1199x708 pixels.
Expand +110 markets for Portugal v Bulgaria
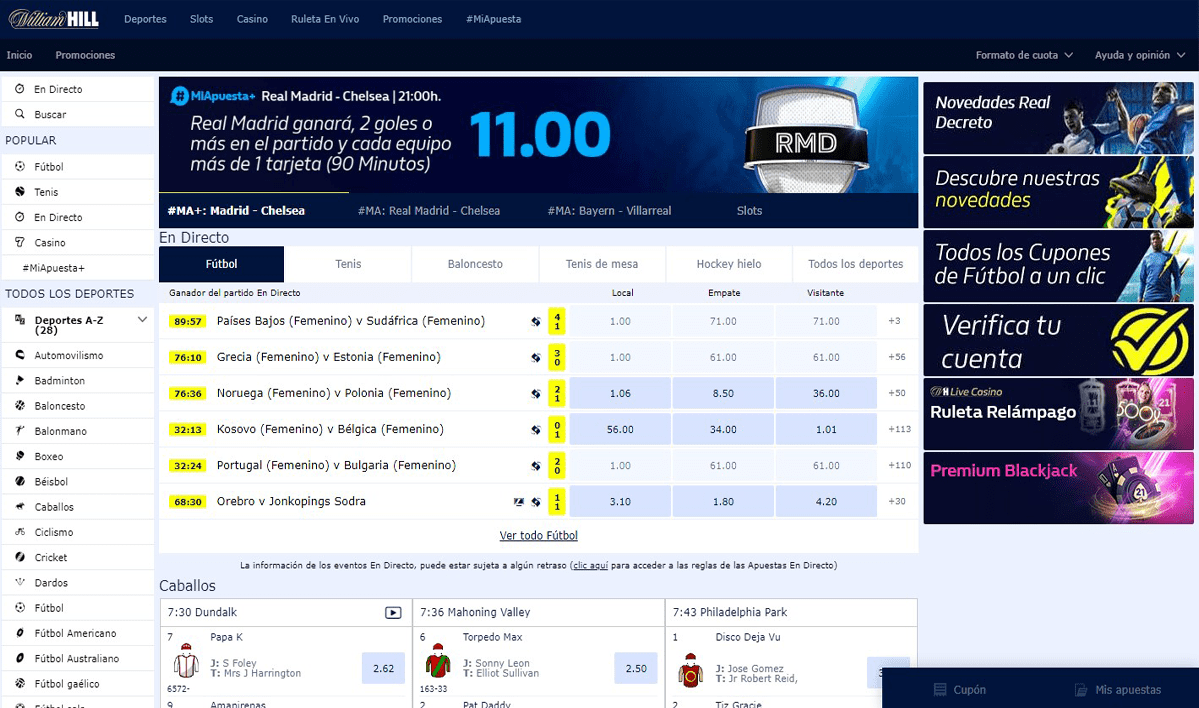coord(899,465)
